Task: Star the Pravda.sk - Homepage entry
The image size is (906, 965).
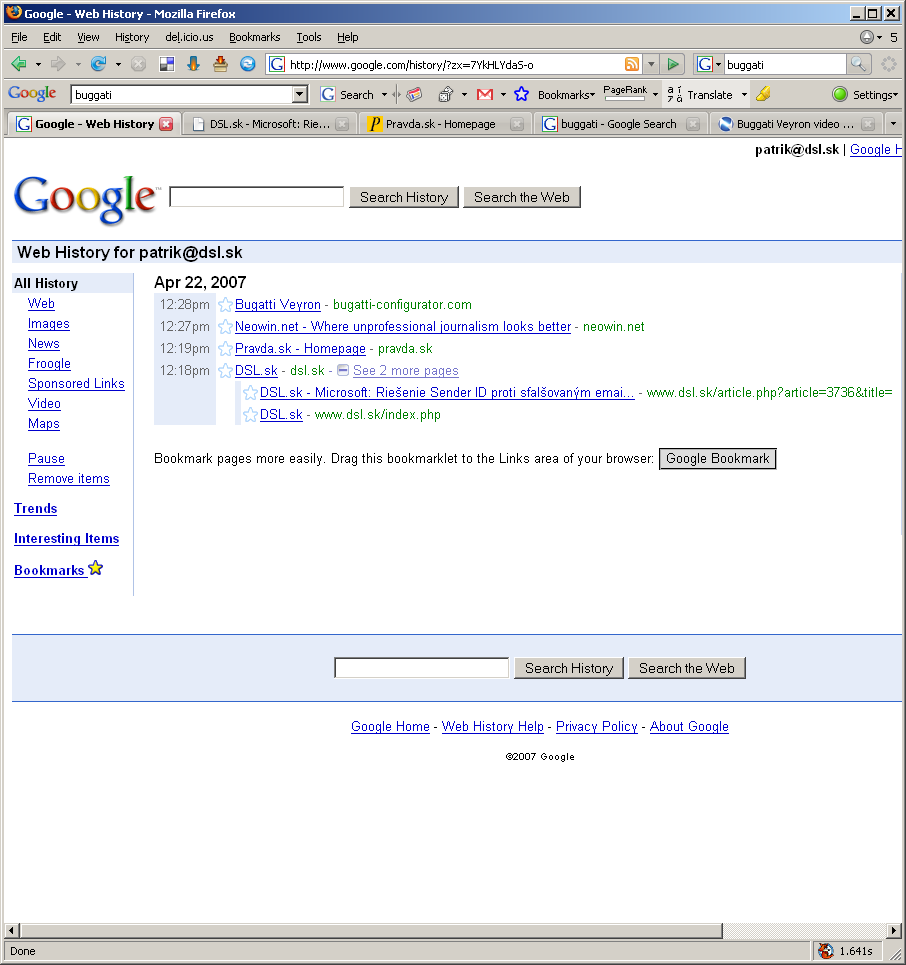Action: pyautogui.click(x=226, y=349)
